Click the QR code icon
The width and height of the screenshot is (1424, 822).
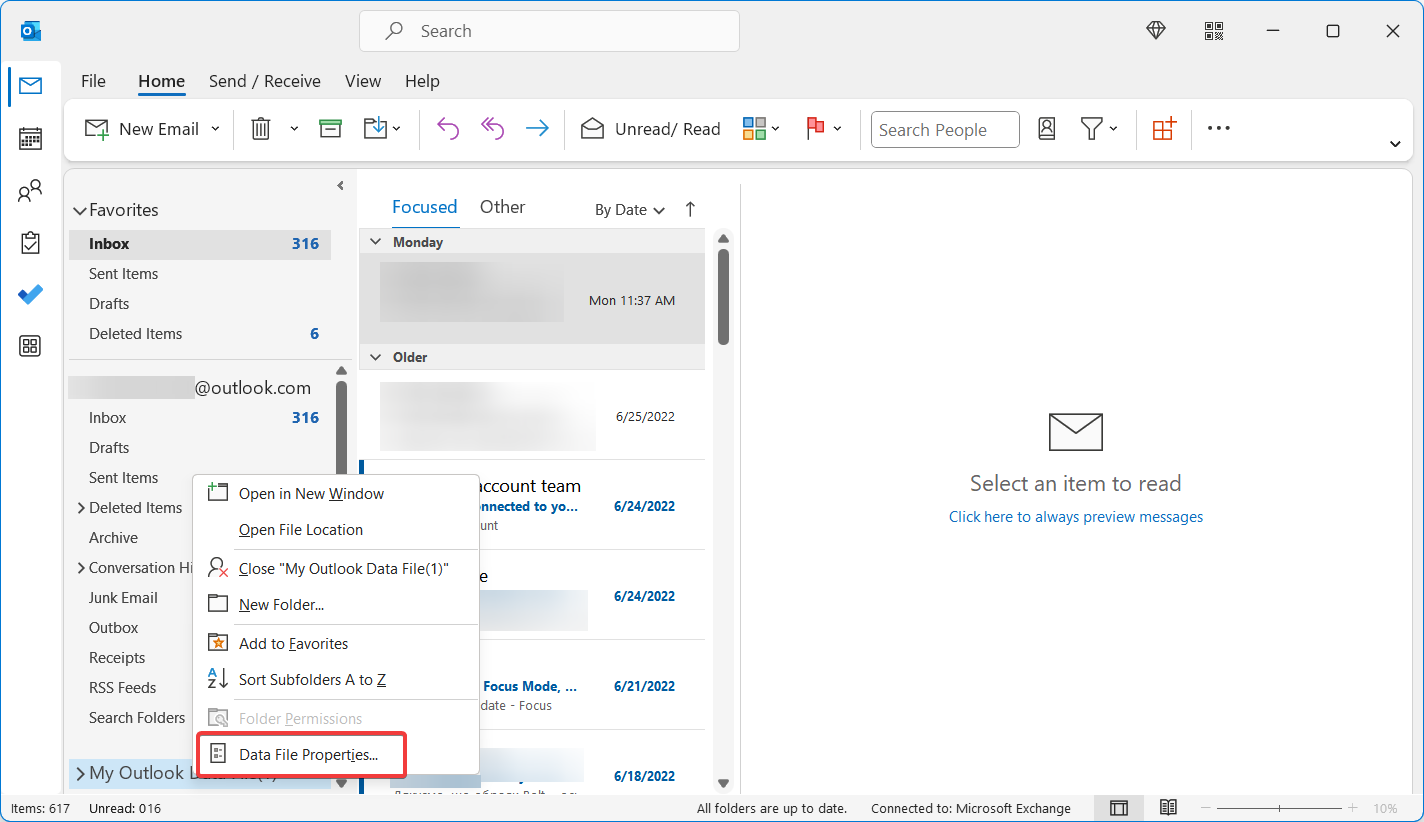1215,31
